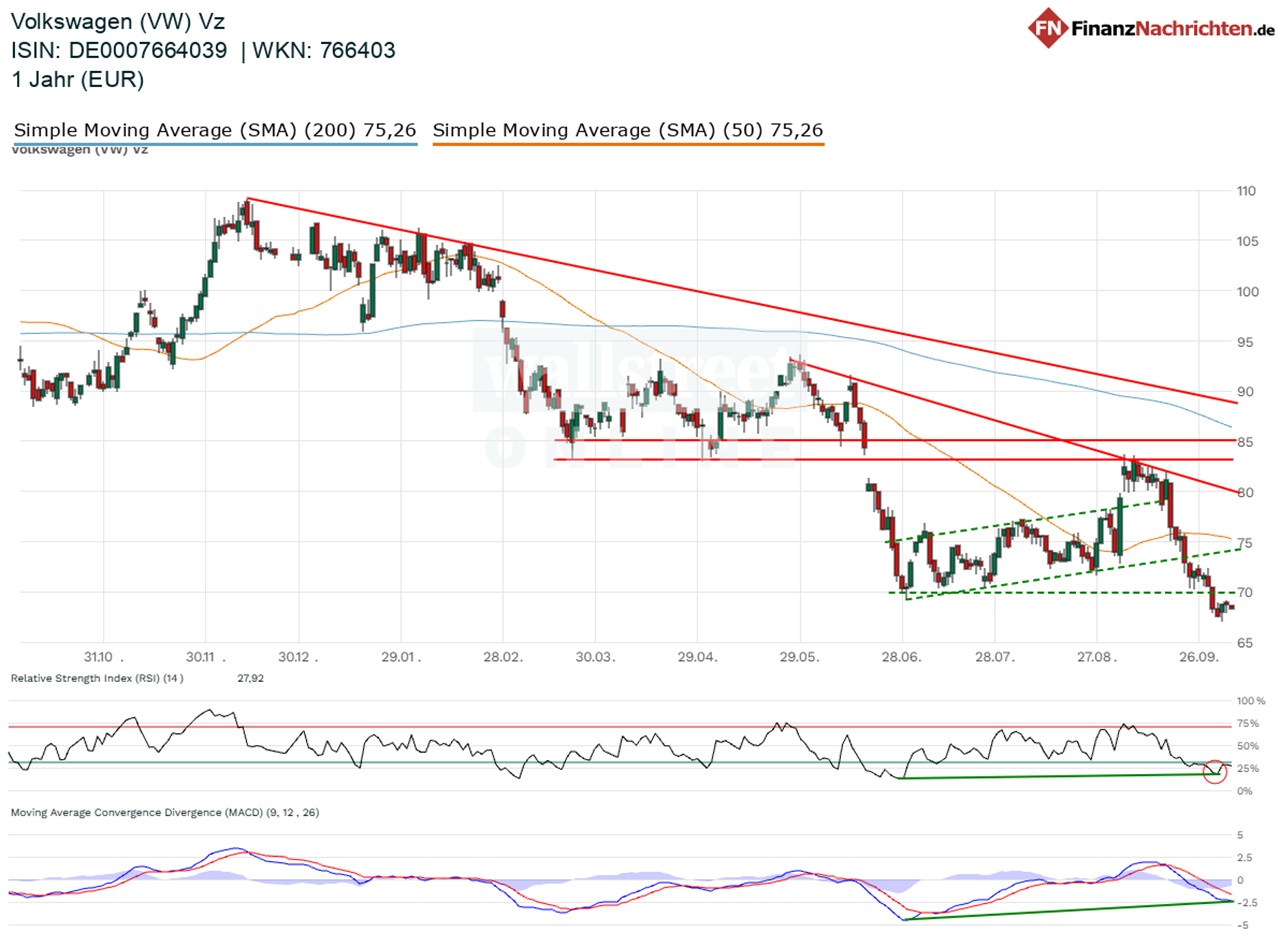Image resolution: width=1280 pixels, height=940 pixels.
Task: Click the "100 %" RSI axis label
Action: coord(1251,701)
